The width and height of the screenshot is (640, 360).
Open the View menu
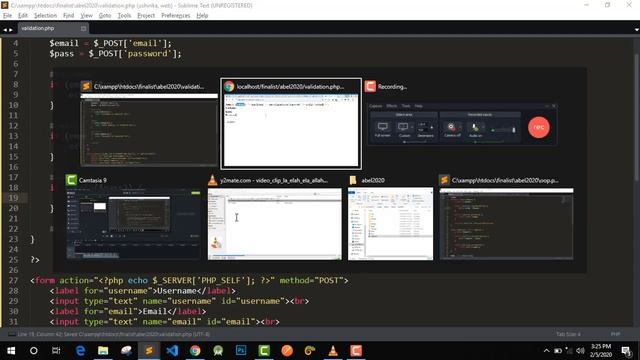click(87, 16)
